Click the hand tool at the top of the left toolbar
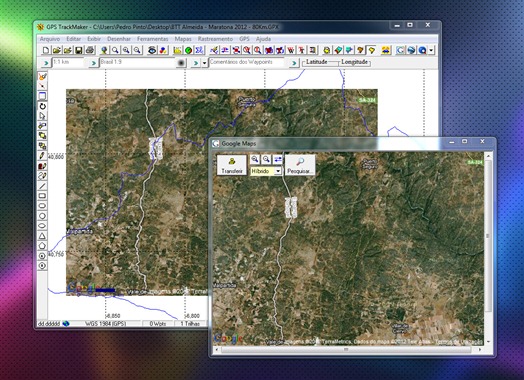Image resolution: width=524 pixels, height=380 pixels. point(42,77)
